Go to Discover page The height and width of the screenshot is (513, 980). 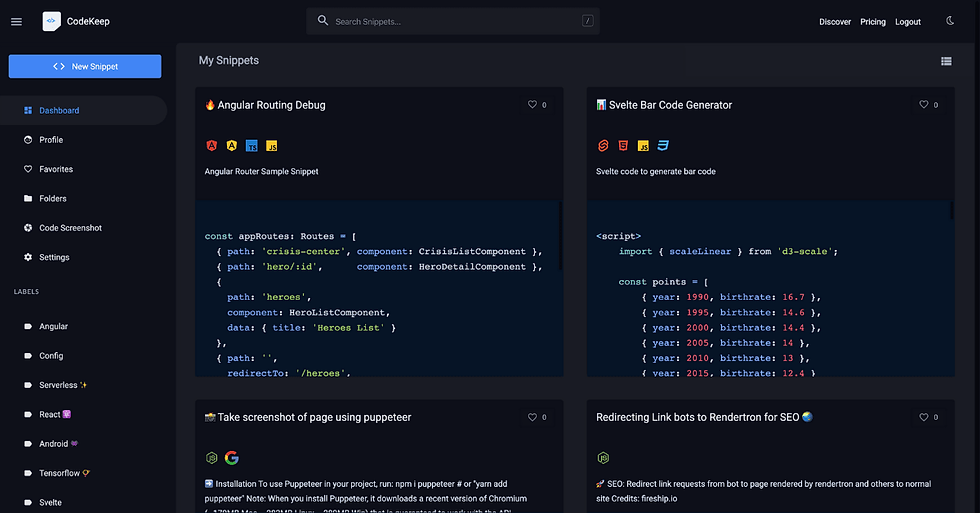click(835, 22)
